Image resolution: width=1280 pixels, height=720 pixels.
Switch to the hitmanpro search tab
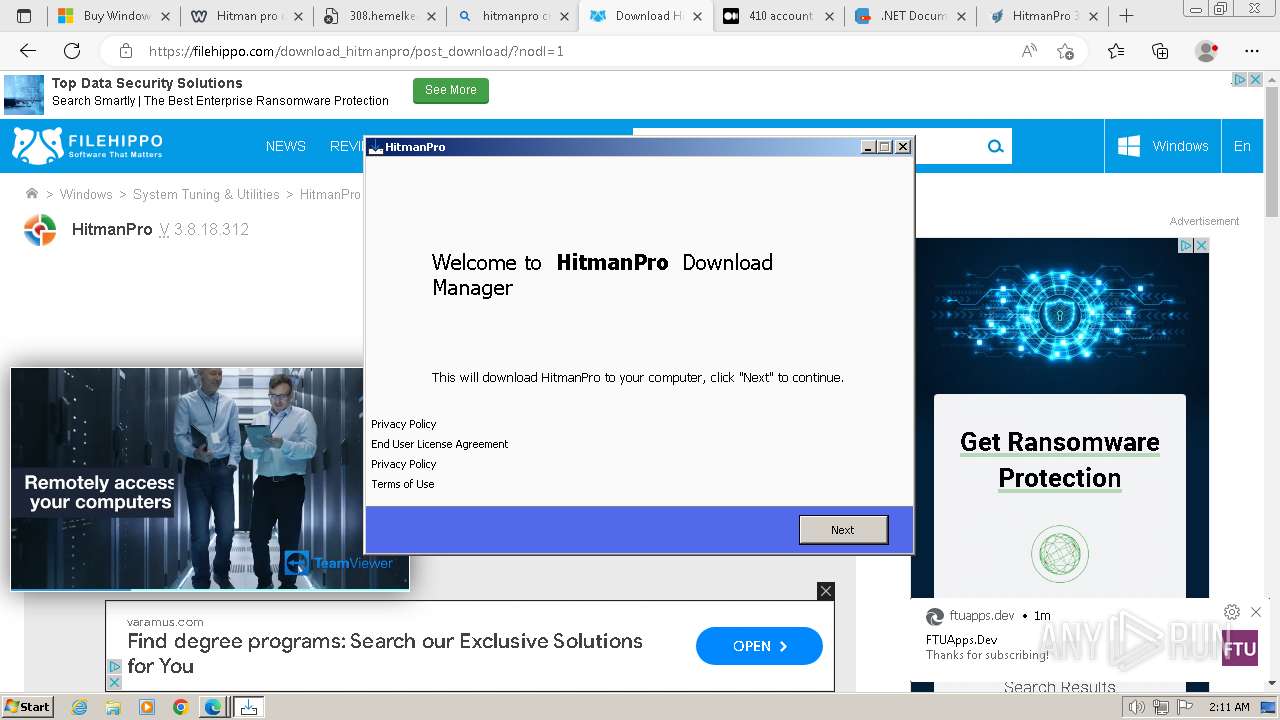513,16
